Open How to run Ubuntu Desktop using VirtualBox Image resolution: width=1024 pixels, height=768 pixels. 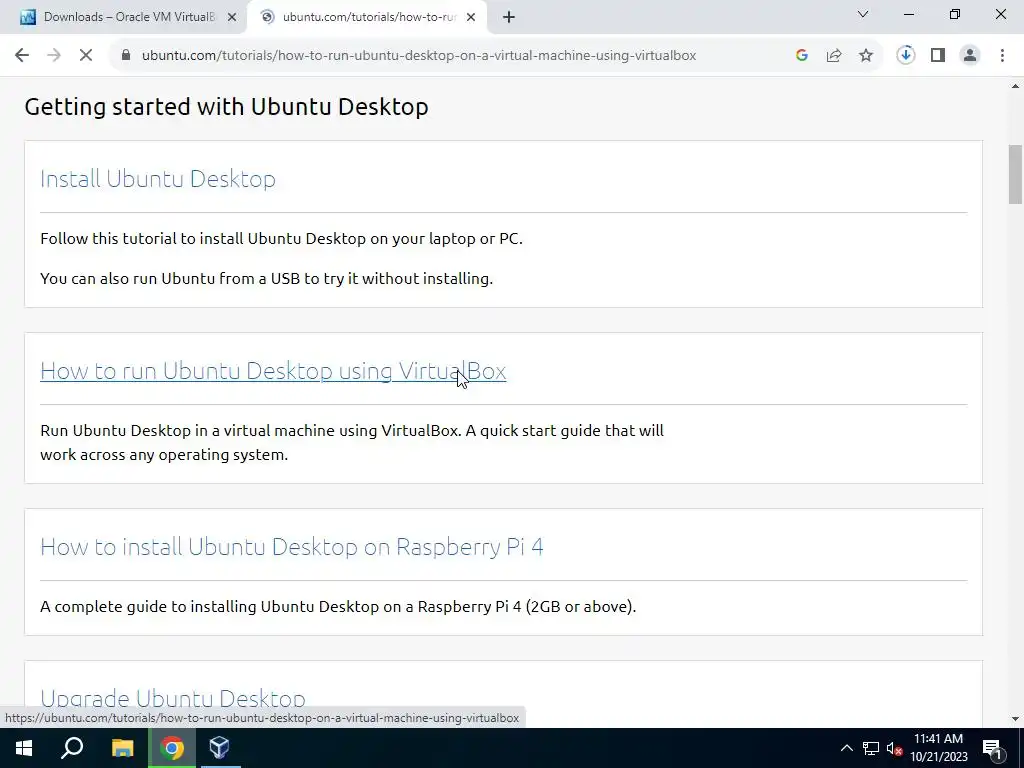pyautogui.click(x=273, y=370)
